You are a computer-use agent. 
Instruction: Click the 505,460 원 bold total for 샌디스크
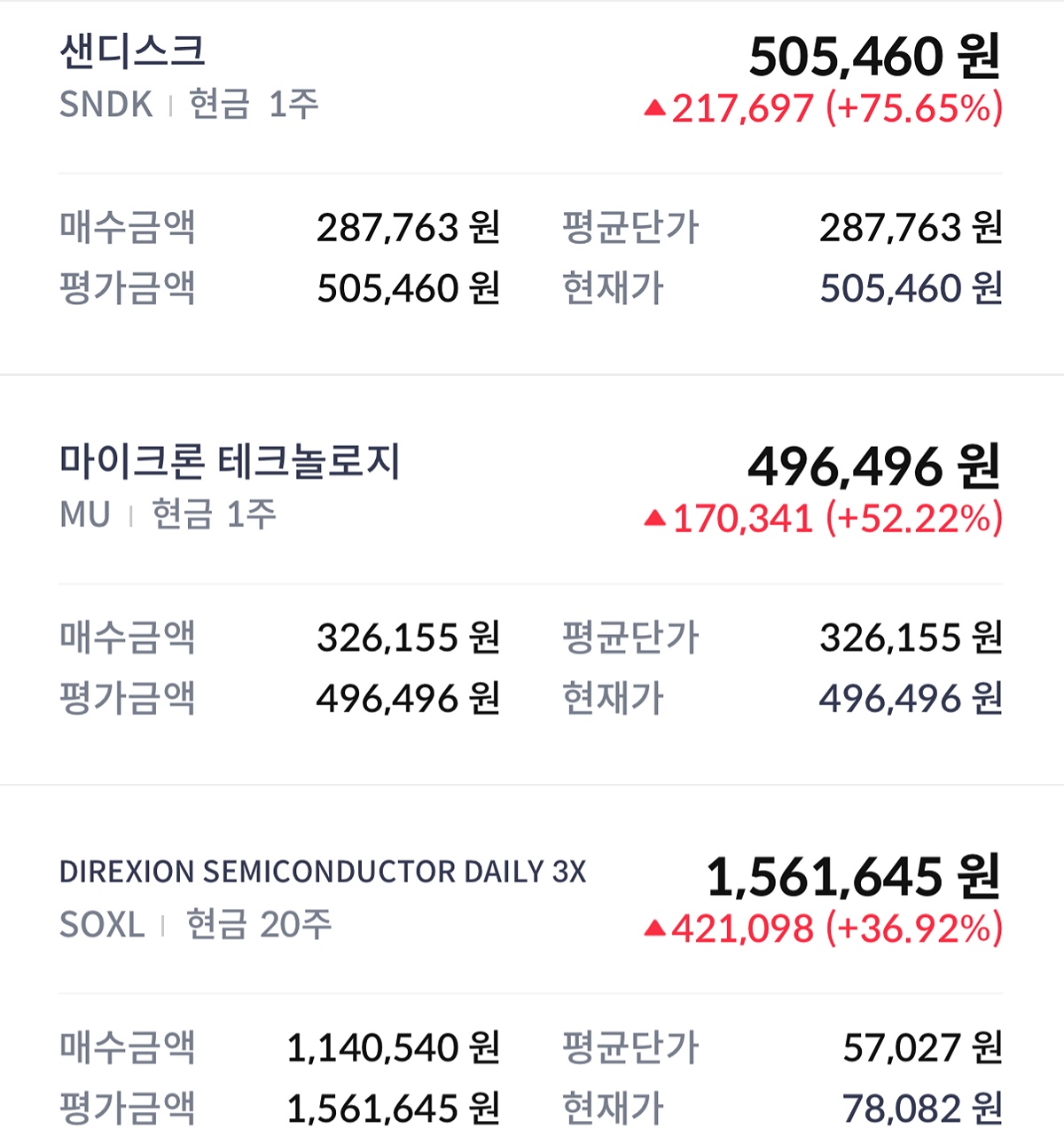coord(874,57)
